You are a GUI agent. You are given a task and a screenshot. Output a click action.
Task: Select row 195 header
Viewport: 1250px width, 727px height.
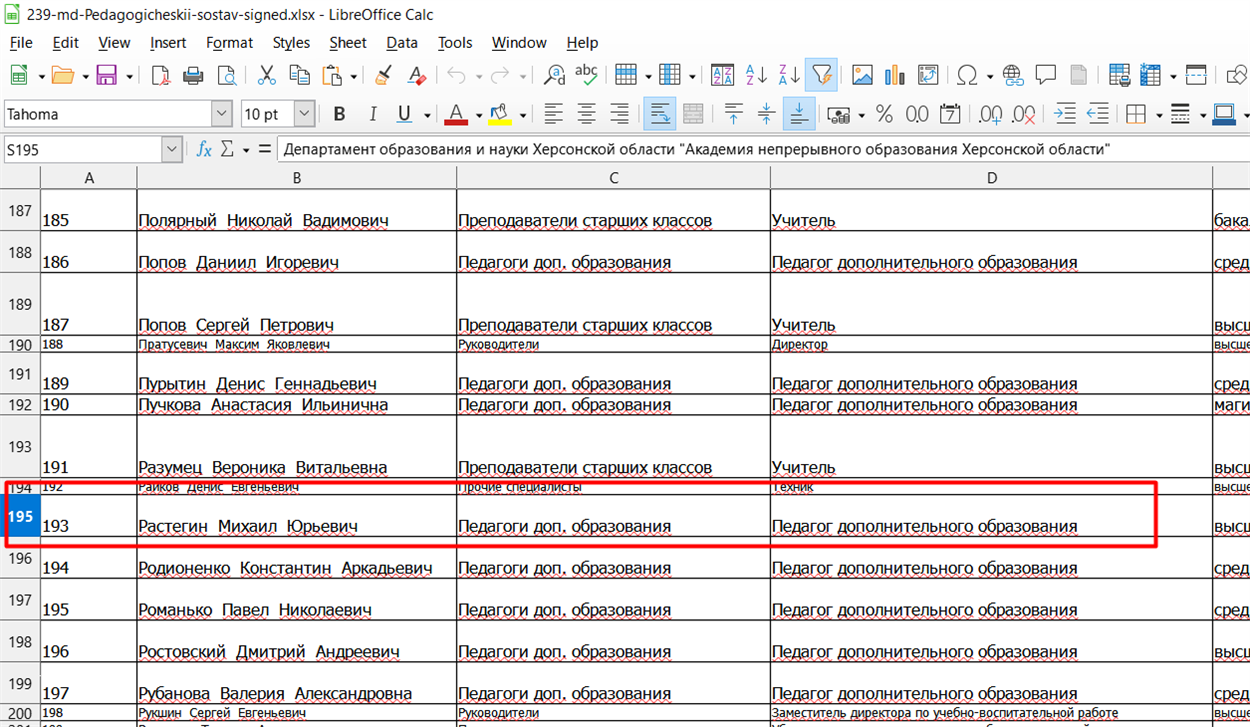coord(20,516)
